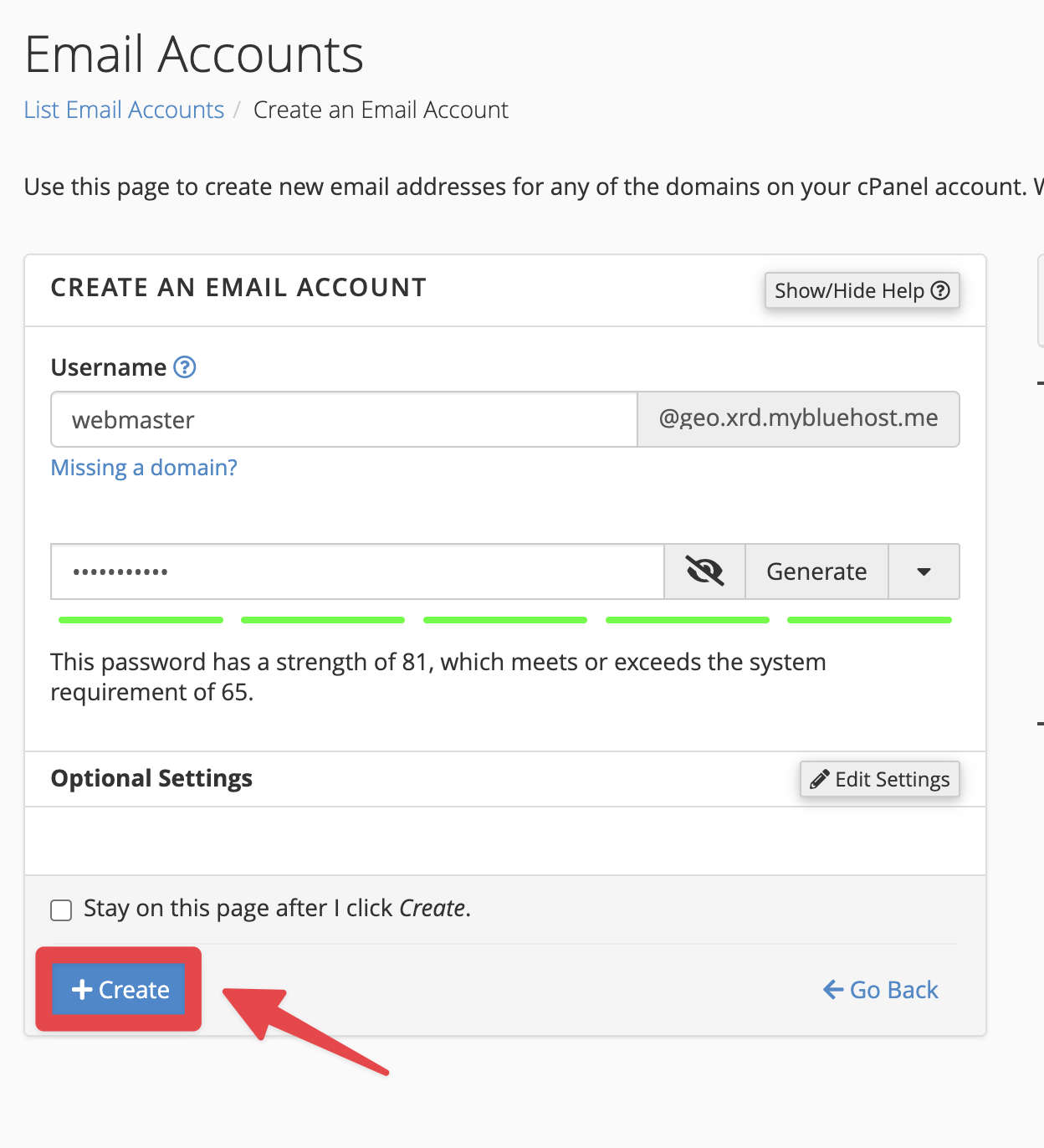Click the question mark icon in Show/Hide Help

coord(940,290)
